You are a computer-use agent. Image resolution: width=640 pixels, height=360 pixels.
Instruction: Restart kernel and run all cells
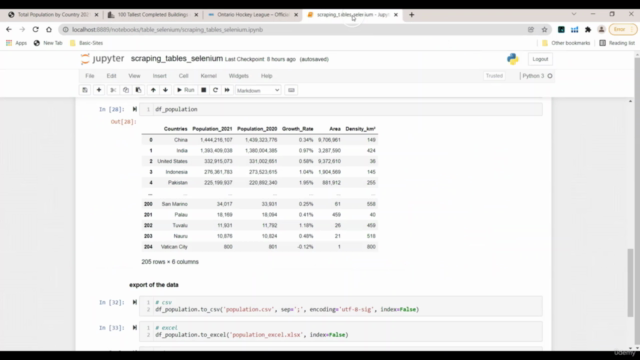[227, 90]
